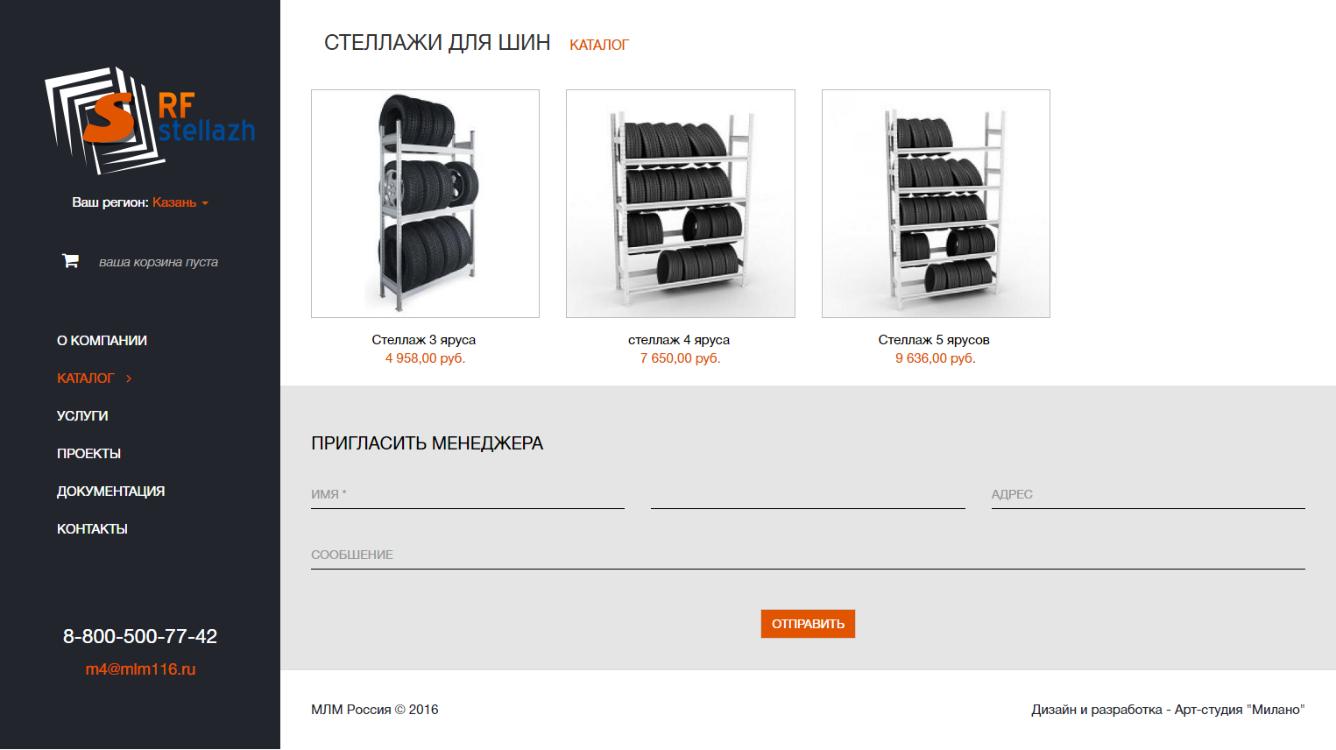Open the УСЛУГИ menu item
1336x750 pixels.
click(x=82, y=416)
